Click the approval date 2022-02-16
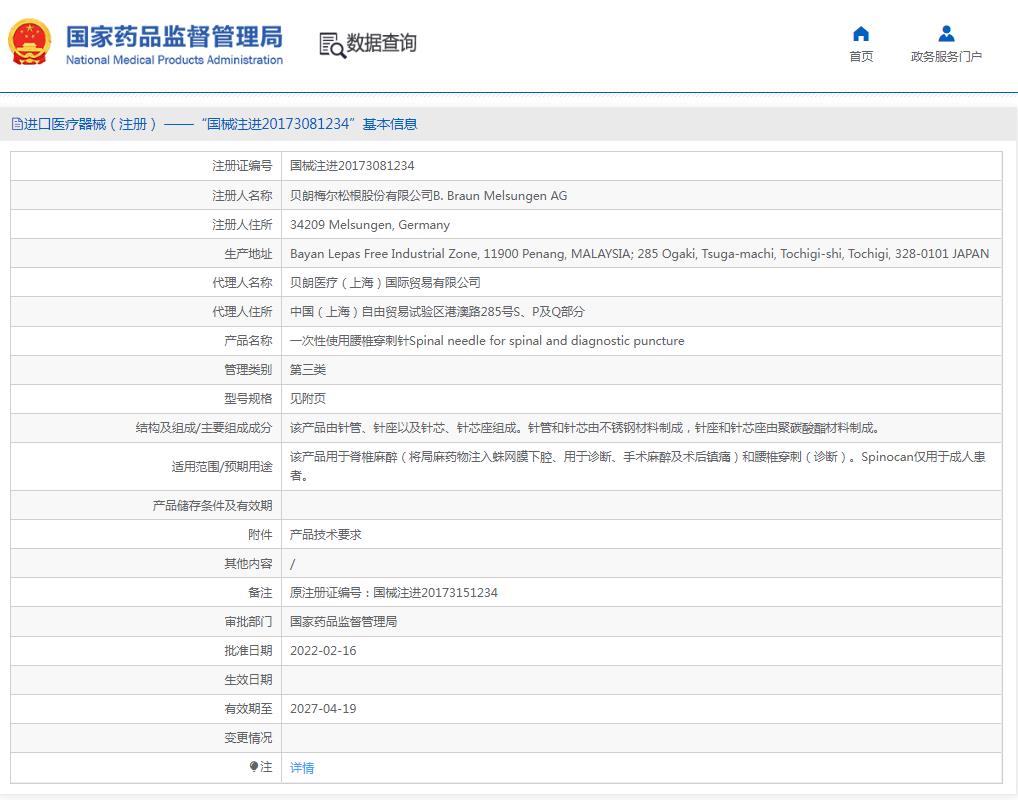The width and height of the screenshot is (1018, 800). (x=323, y=651)
